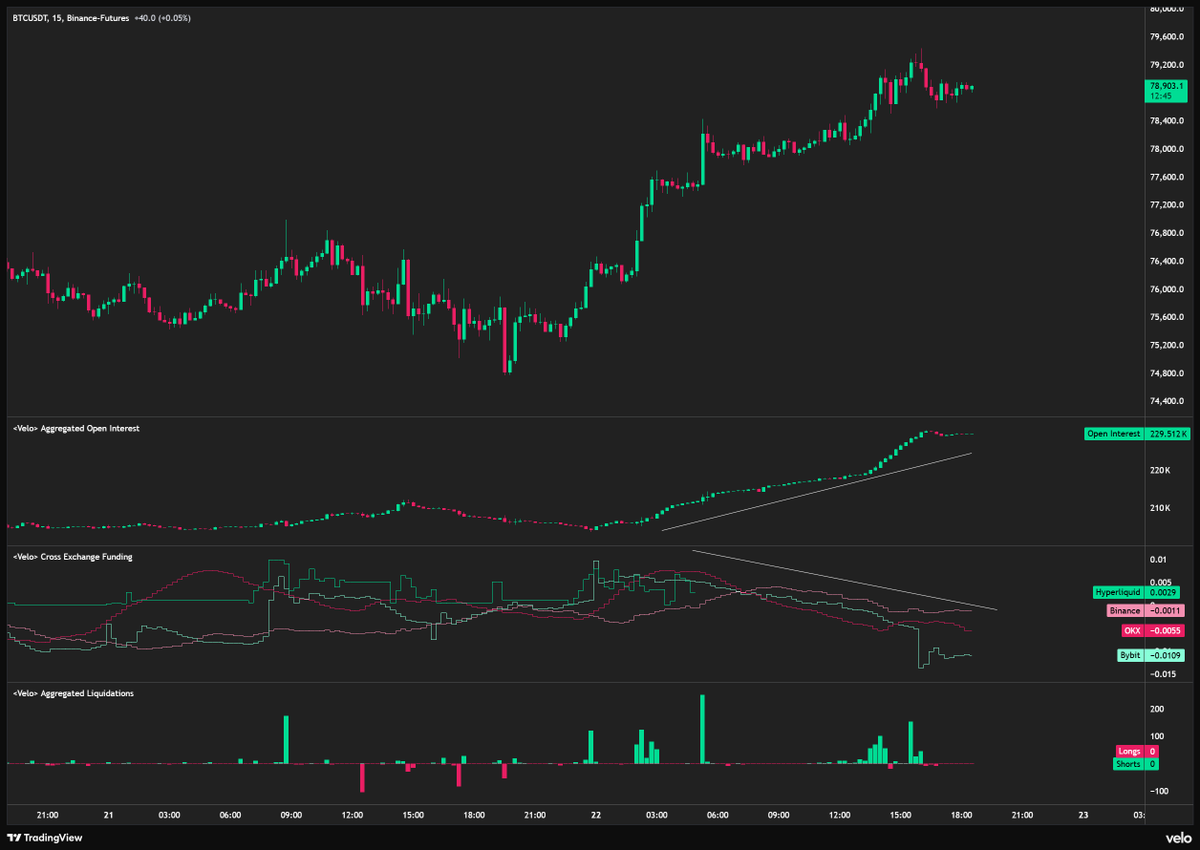
Task: Click the 78,903.1 current price label
Action: 1164,91
